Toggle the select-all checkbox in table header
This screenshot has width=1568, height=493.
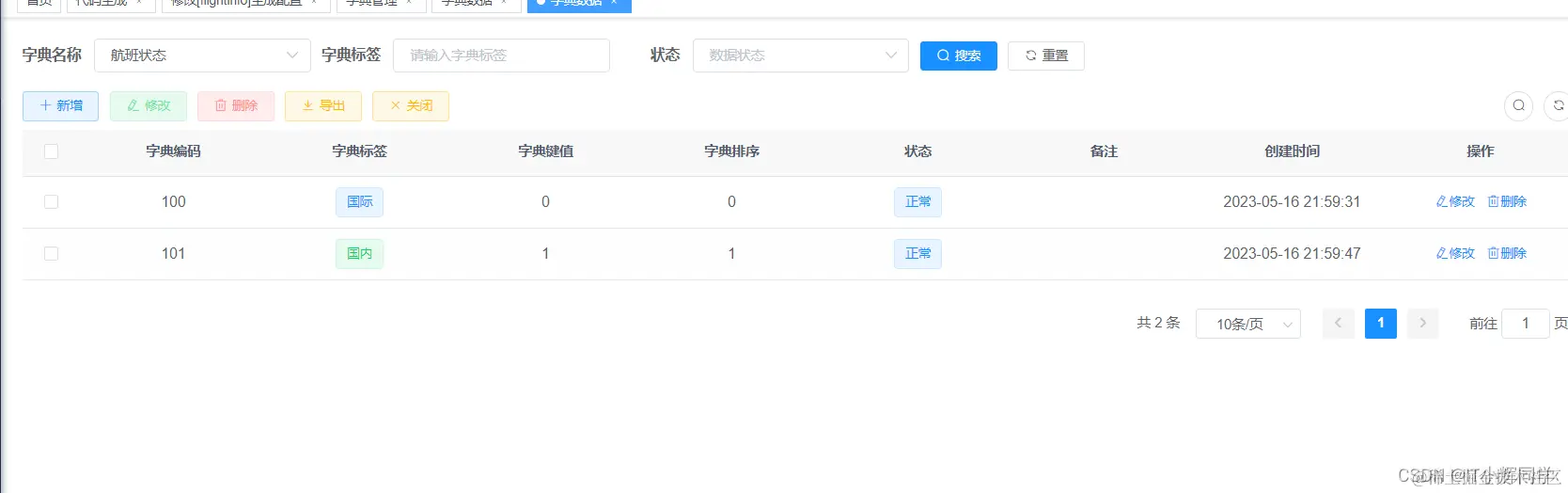tap(52, 151)
